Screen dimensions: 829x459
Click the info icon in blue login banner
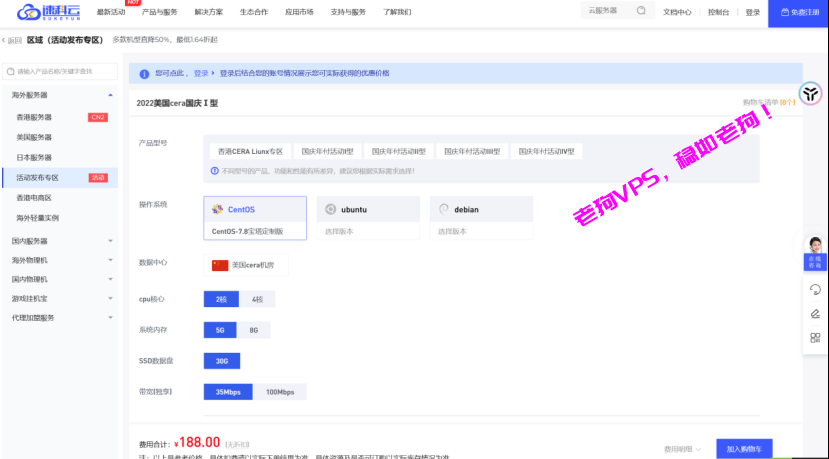click(x=144, y=74)
